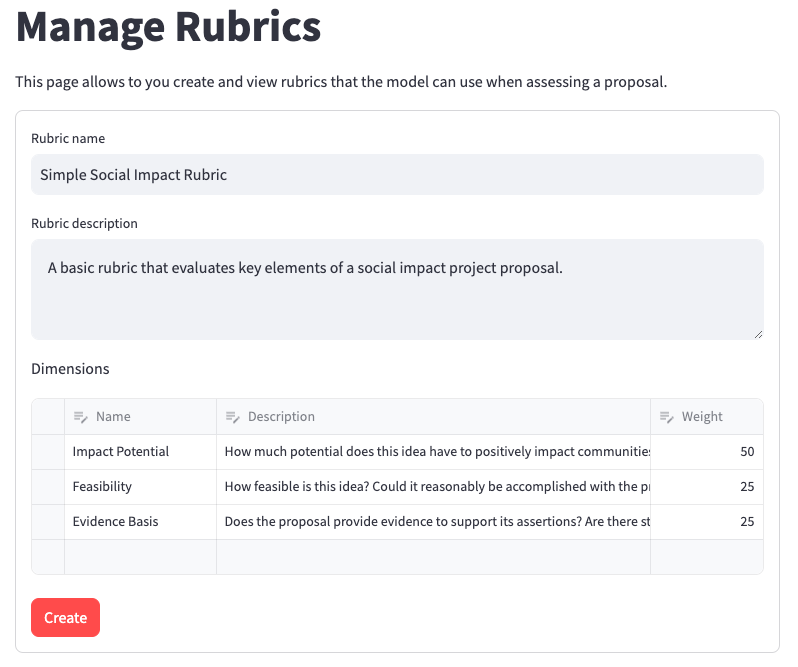Screen dimensions: 798x667
Task: Click the empty new row Name cell
Action: coord(140,557)
